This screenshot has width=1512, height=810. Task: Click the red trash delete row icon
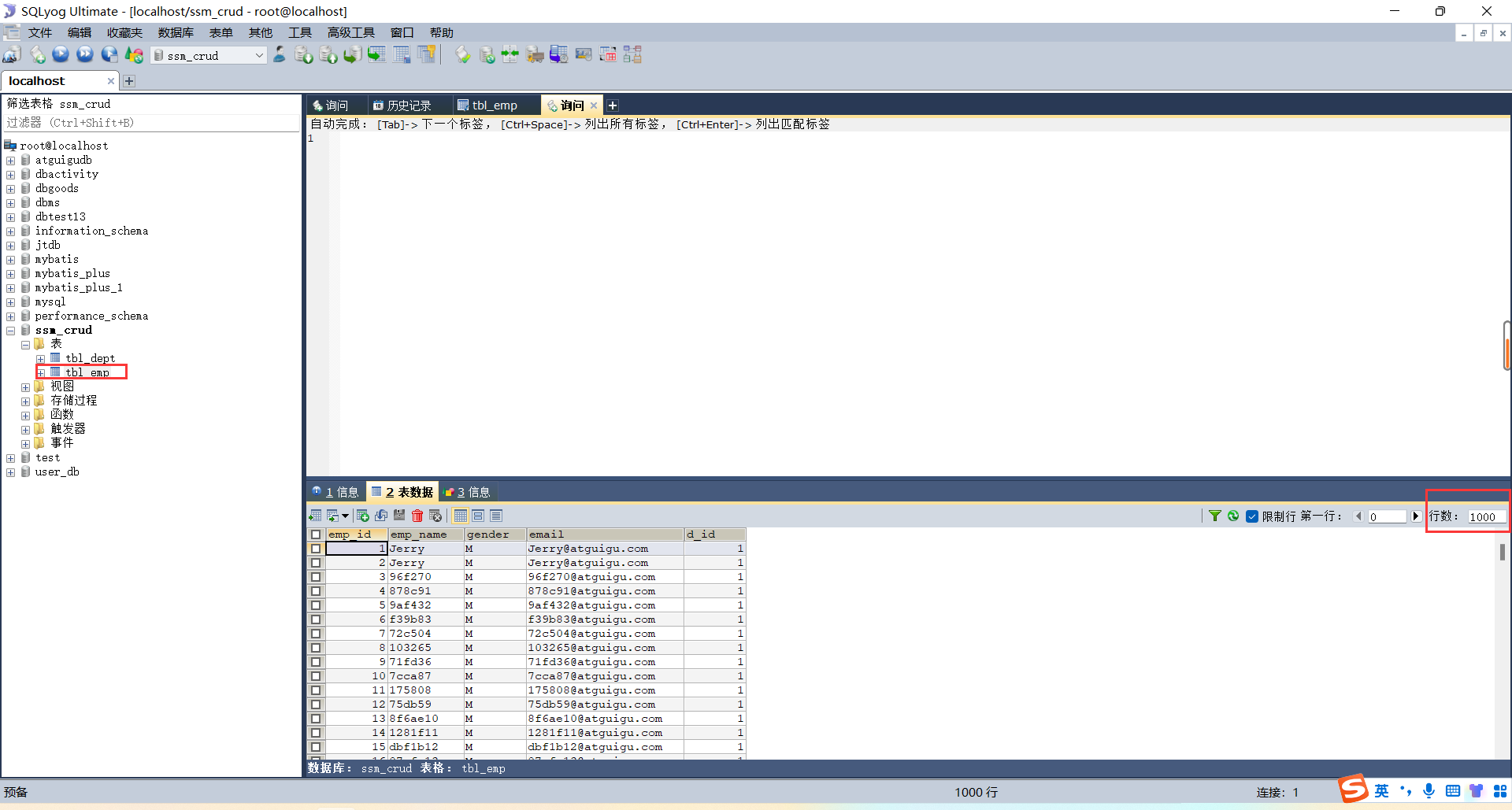click(417, 516)
